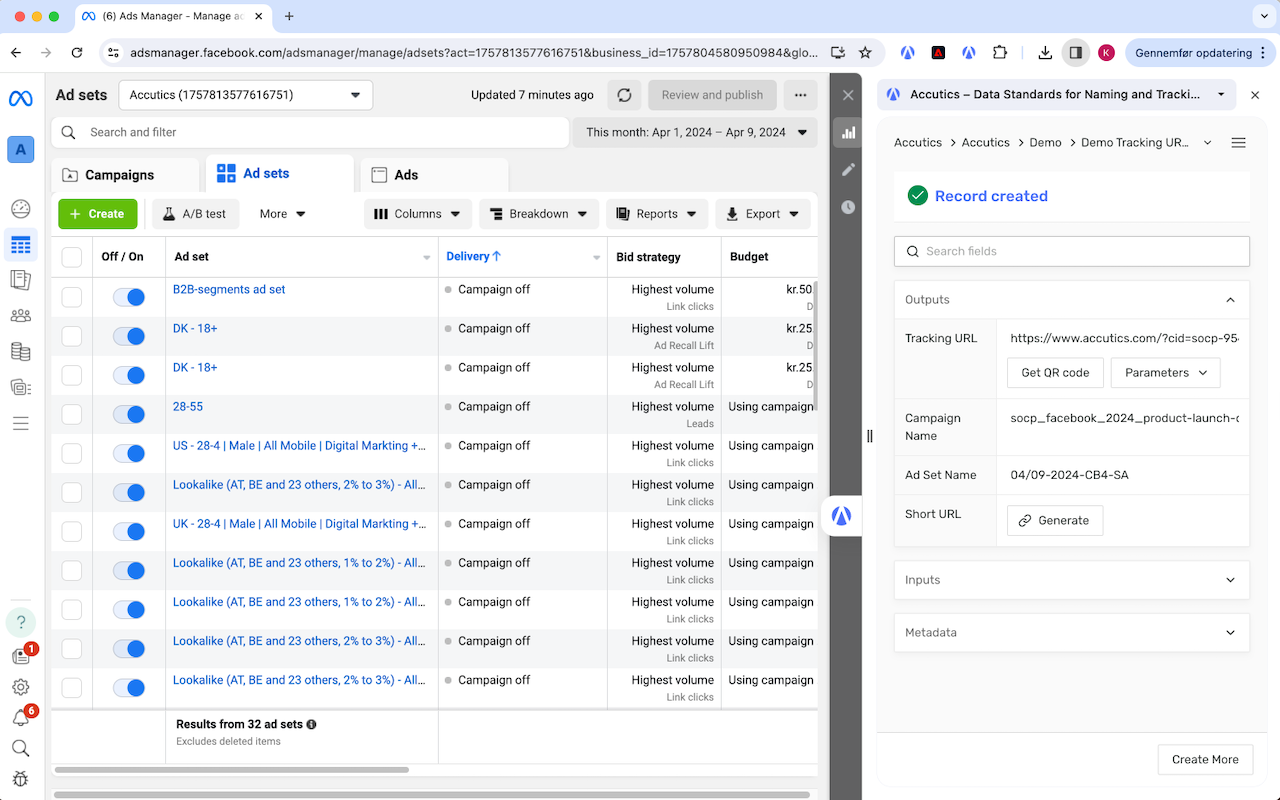
Task: Check the select-all ad sets checkbox
Action: pyautogui.click(x=72, y=257)
